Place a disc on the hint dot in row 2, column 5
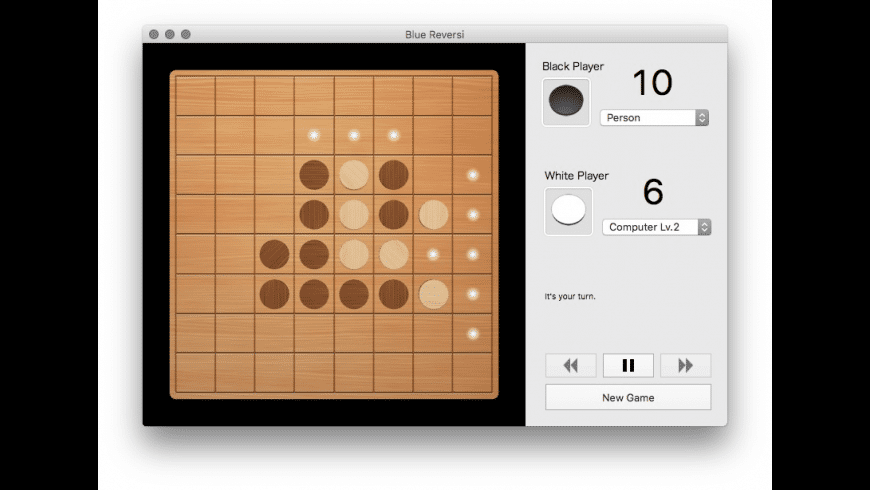This screenshot has width=870, height=490. (354, 135)
